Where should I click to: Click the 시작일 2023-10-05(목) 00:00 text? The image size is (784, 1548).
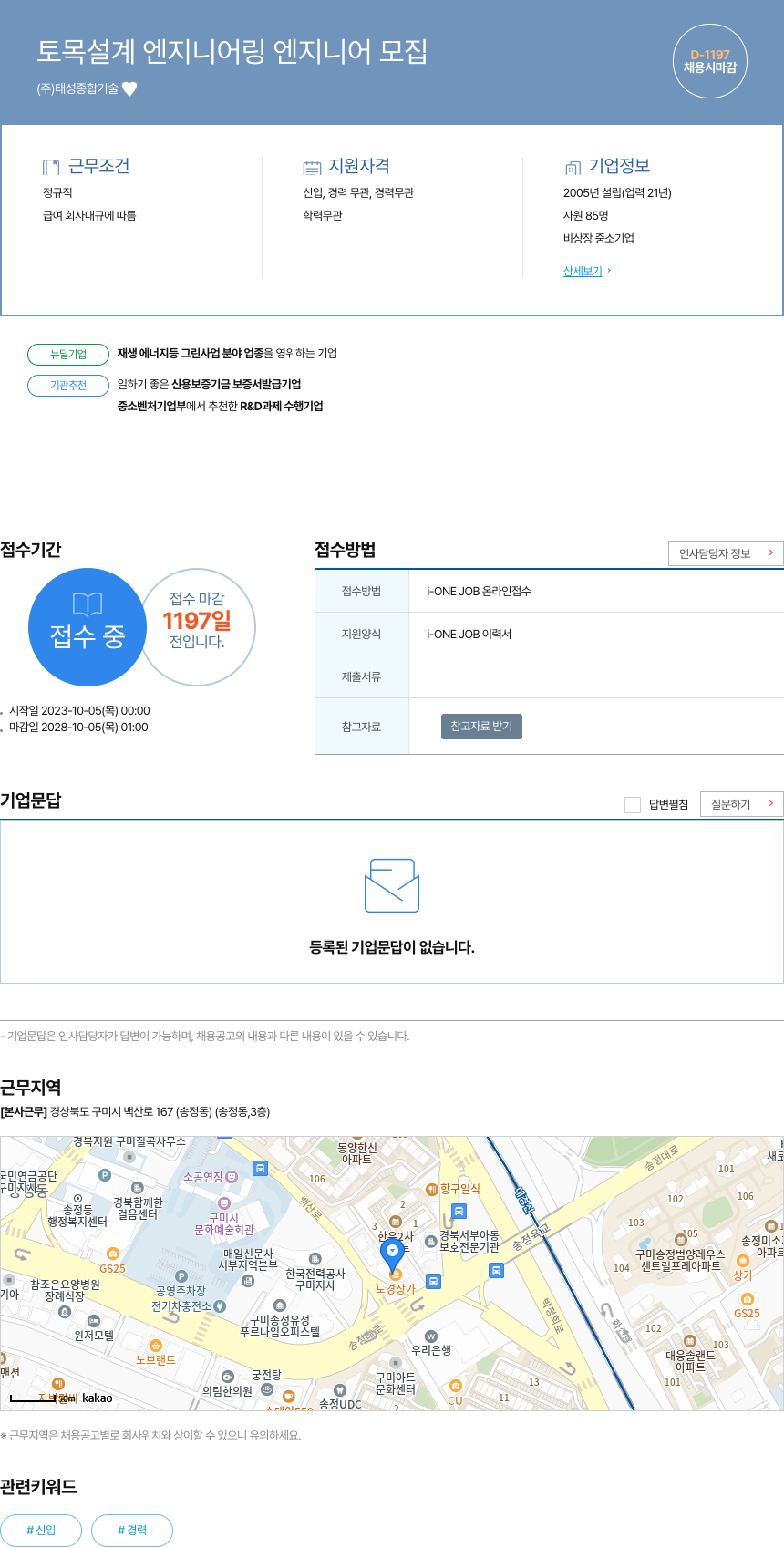point(79,711)
